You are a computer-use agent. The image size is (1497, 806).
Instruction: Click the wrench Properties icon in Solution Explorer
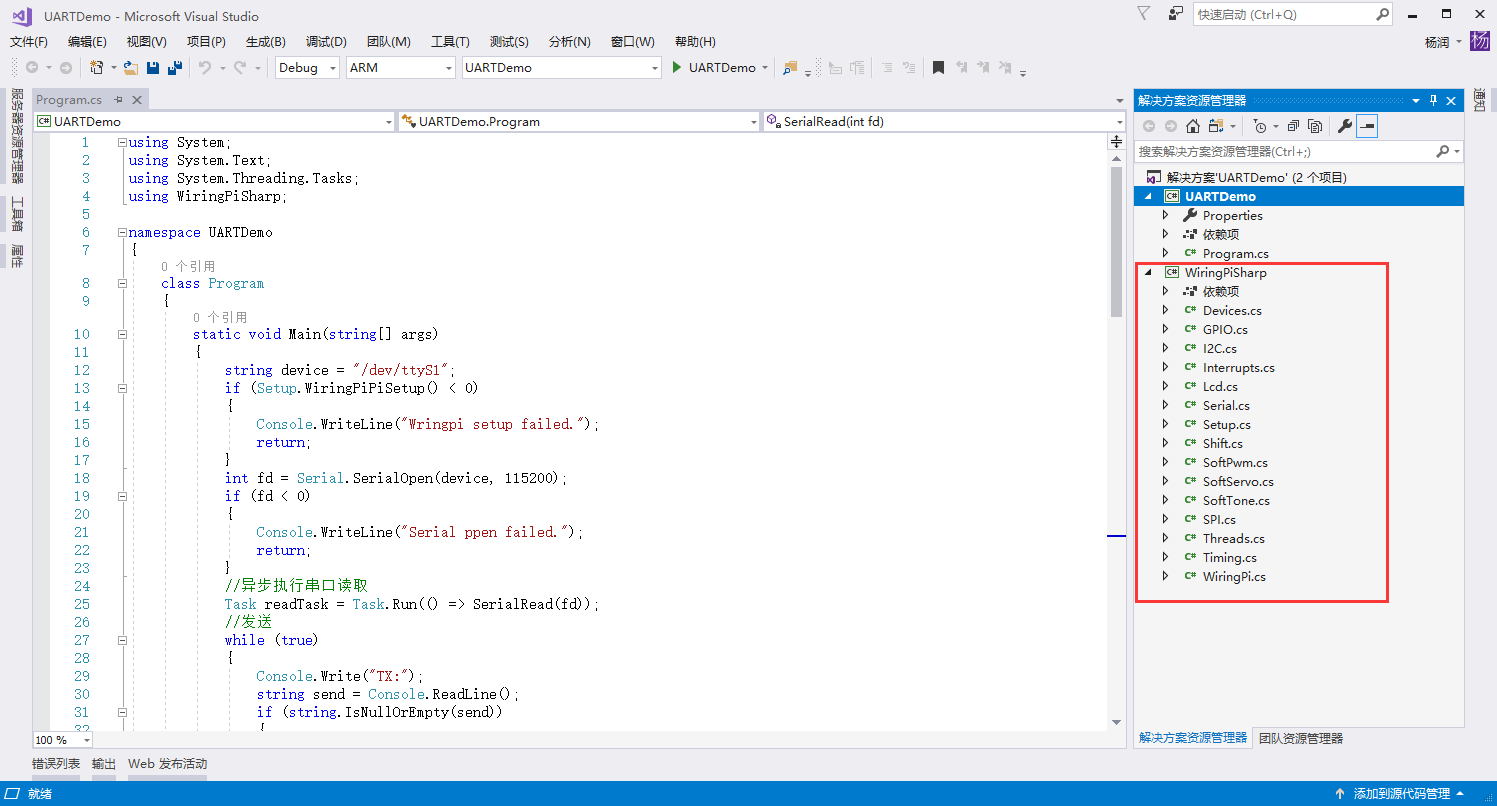click(x=1345, y=126)
